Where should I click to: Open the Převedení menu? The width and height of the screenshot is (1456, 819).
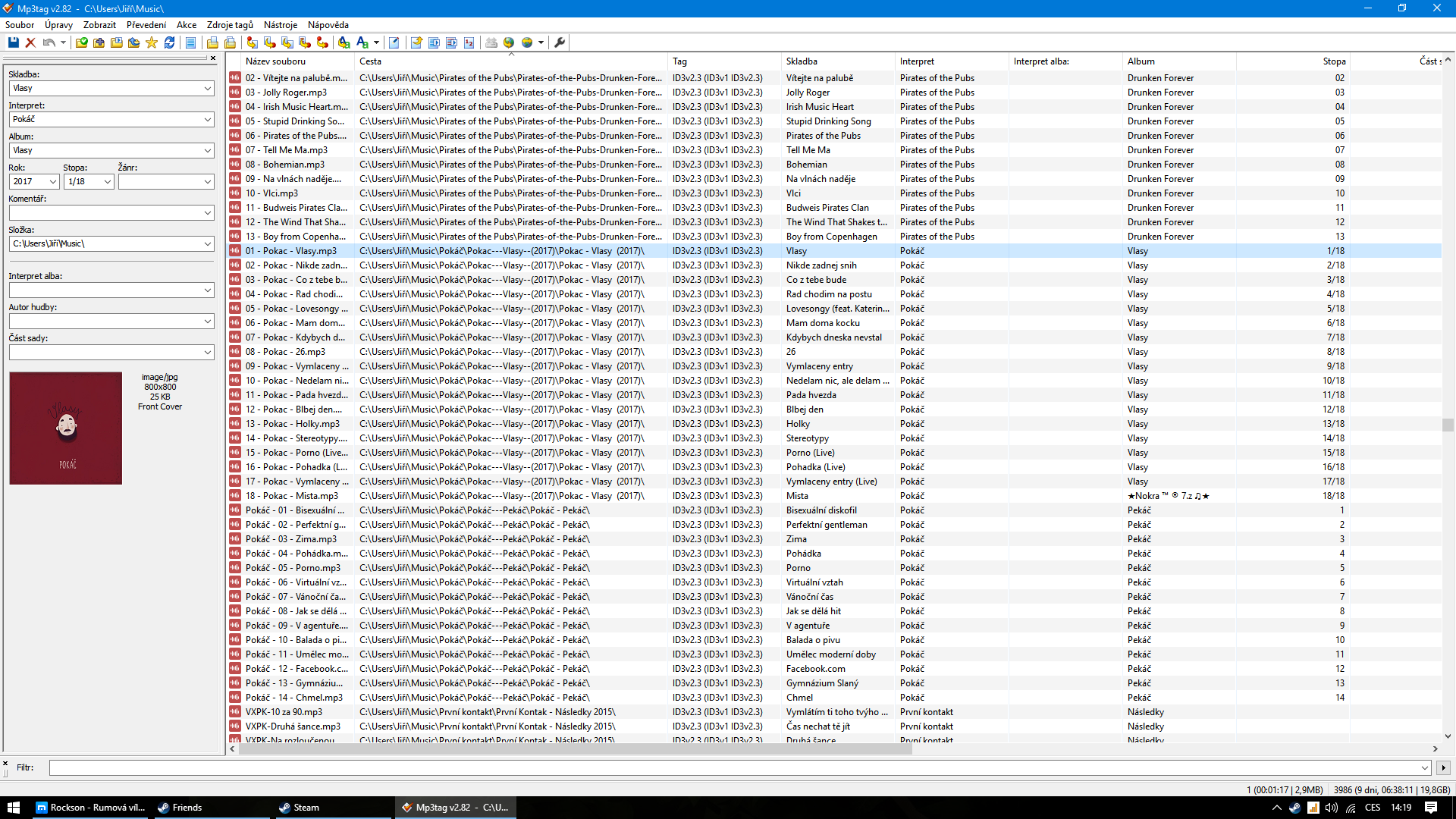[146, 25]
